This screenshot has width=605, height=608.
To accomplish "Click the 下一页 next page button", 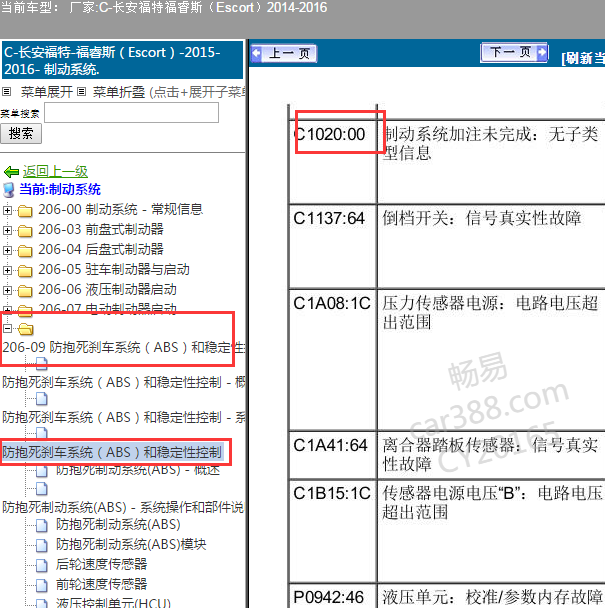I will click(514, 52).
